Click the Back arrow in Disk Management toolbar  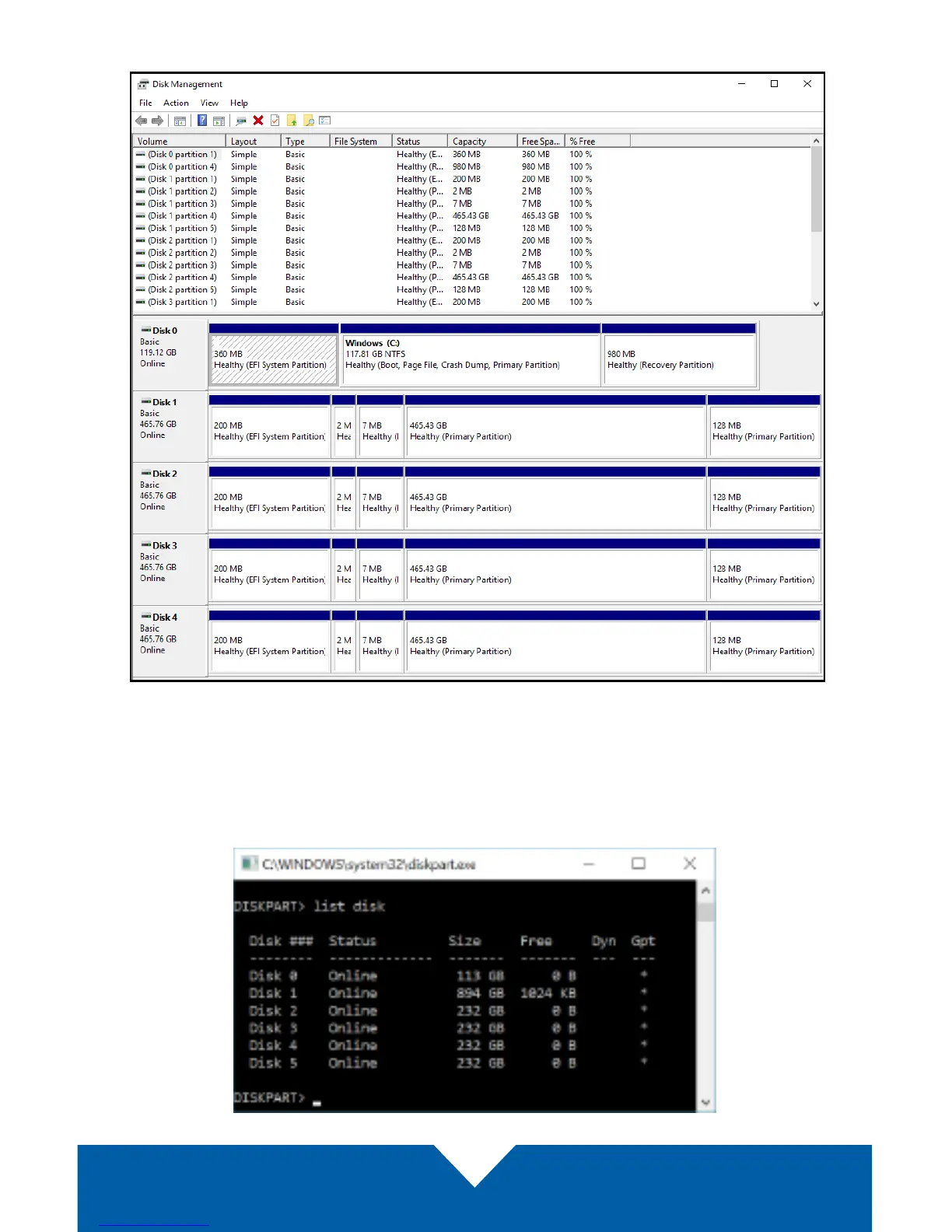pos(141,121)
